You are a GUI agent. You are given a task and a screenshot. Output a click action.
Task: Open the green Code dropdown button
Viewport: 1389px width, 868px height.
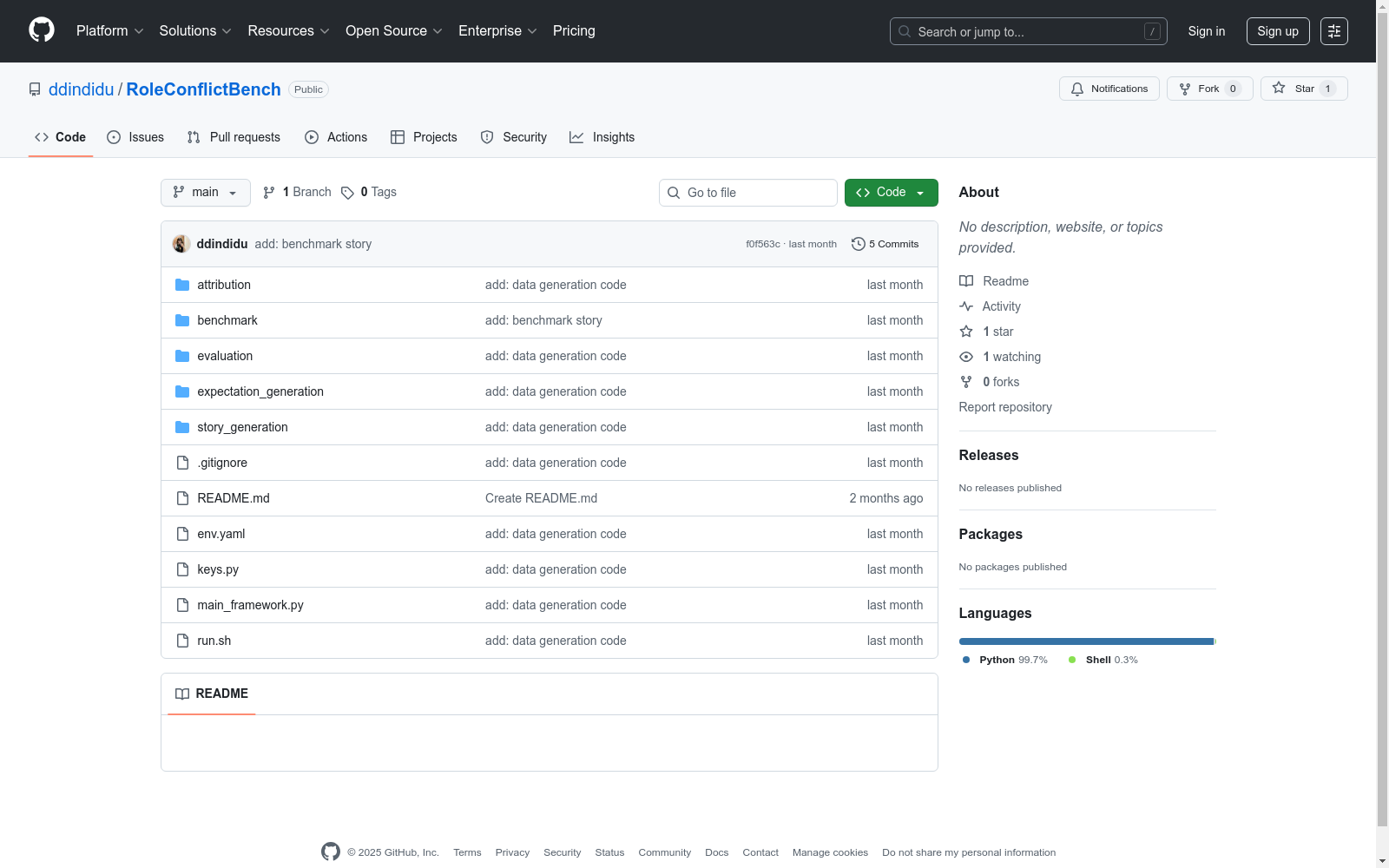point(892,193)
